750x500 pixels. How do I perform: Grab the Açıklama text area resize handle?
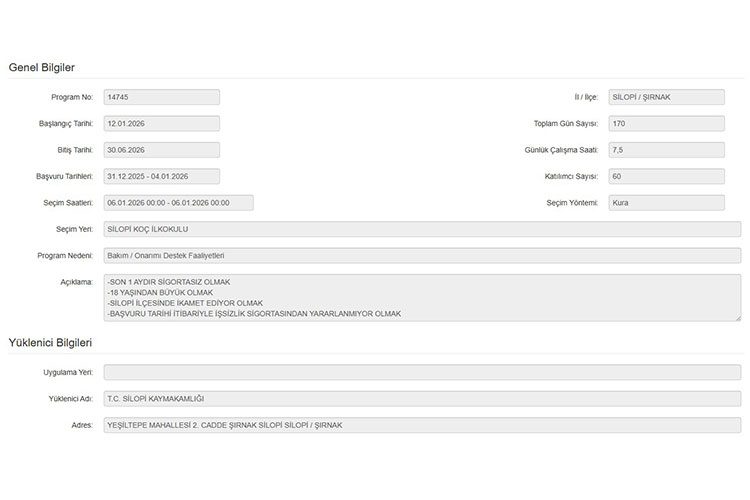737,317
